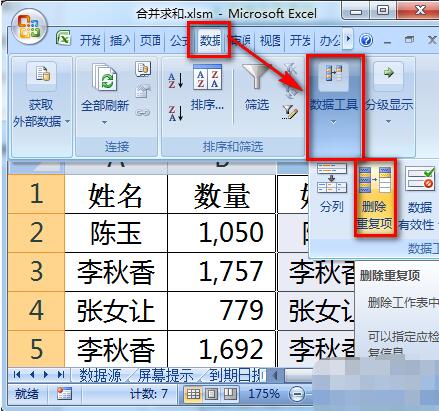The width and height of the screenshot is (439, 411).
Task: Go to first sheet tab arrow
Action: point(16,375)
